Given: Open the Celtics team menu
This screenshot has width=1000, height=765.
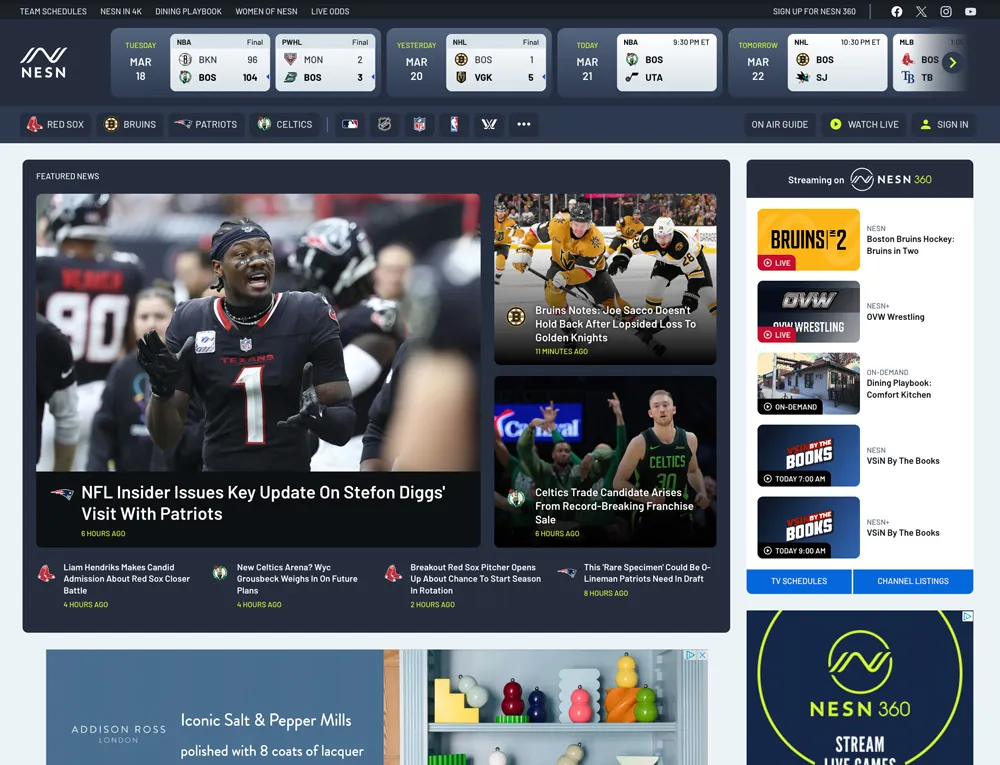Looking at the screenshot, I should click(x=285, y=125).
